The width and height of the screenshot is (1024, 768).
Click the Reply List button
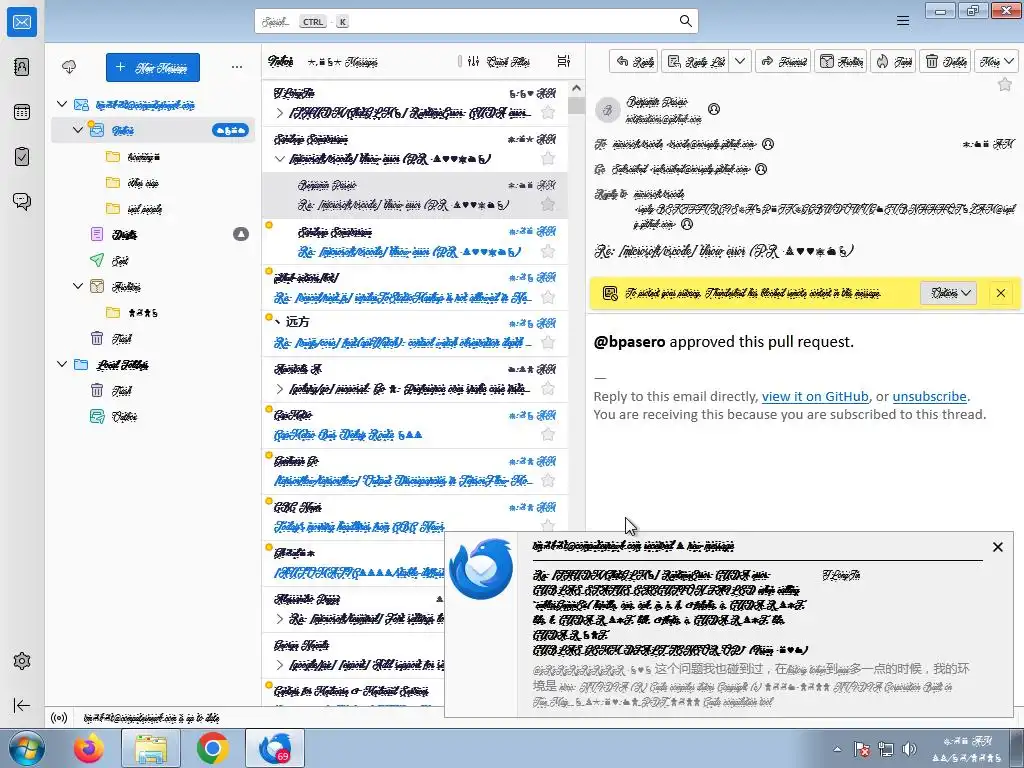point(696,61)
